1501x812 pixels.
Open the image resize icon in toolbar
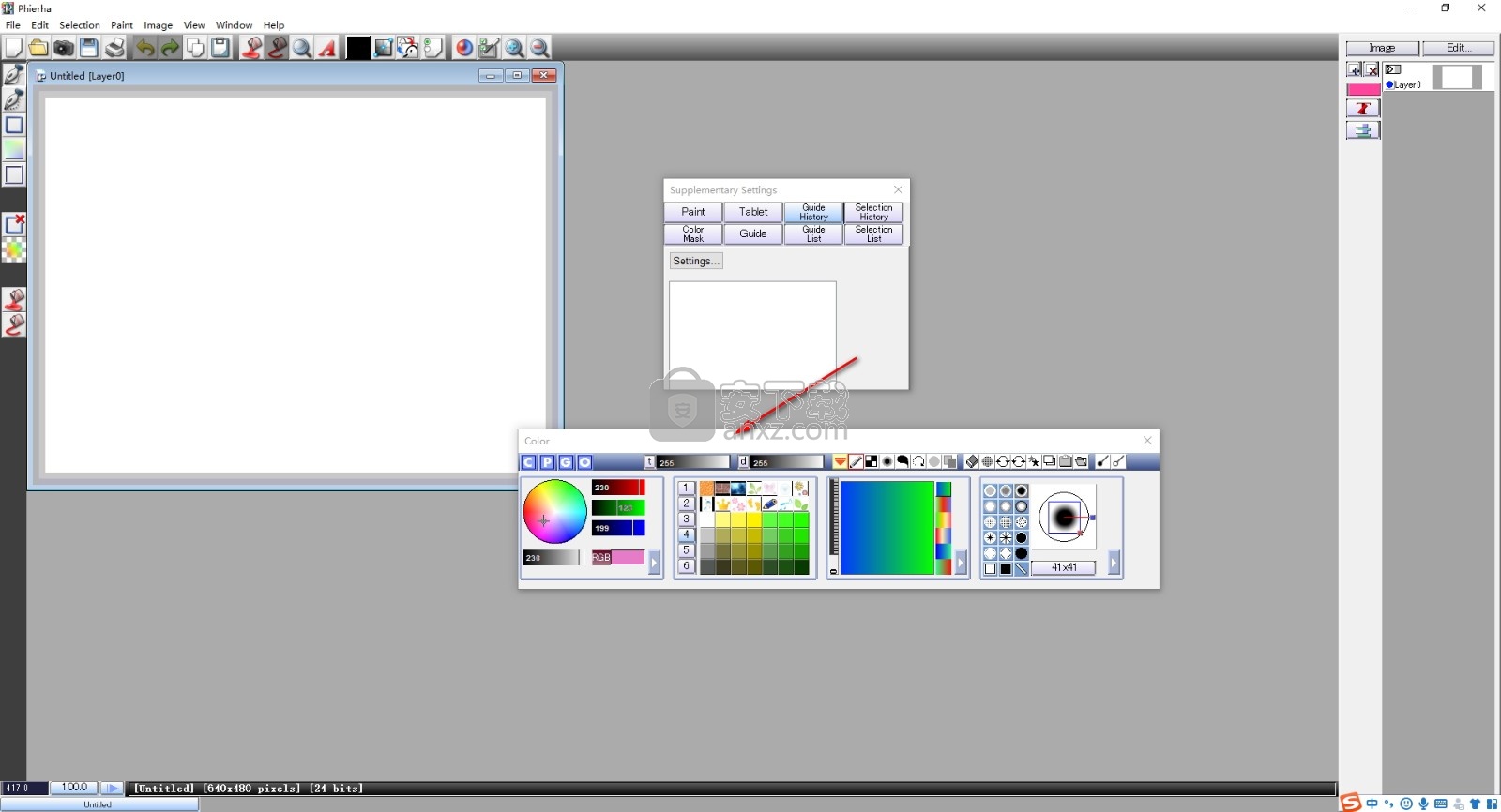[x=384, y=48]
